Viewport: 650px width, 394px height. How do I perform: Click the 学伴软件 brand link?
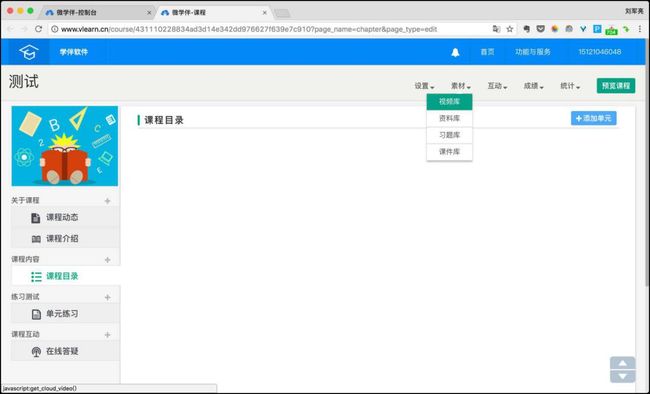[74, 52]
